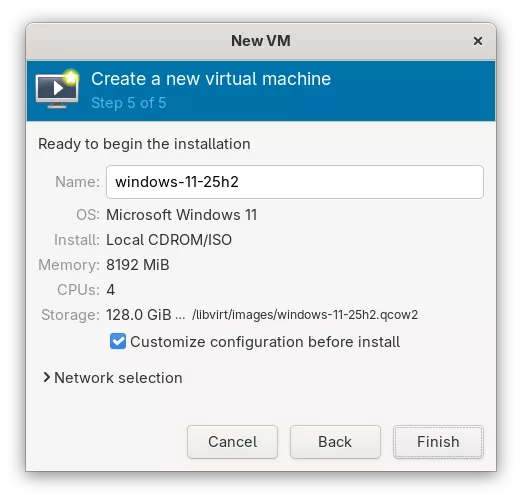This screenshot has height=500, width=522.
Task: Cancel the VM creation
Action: (x=232, y=442)
